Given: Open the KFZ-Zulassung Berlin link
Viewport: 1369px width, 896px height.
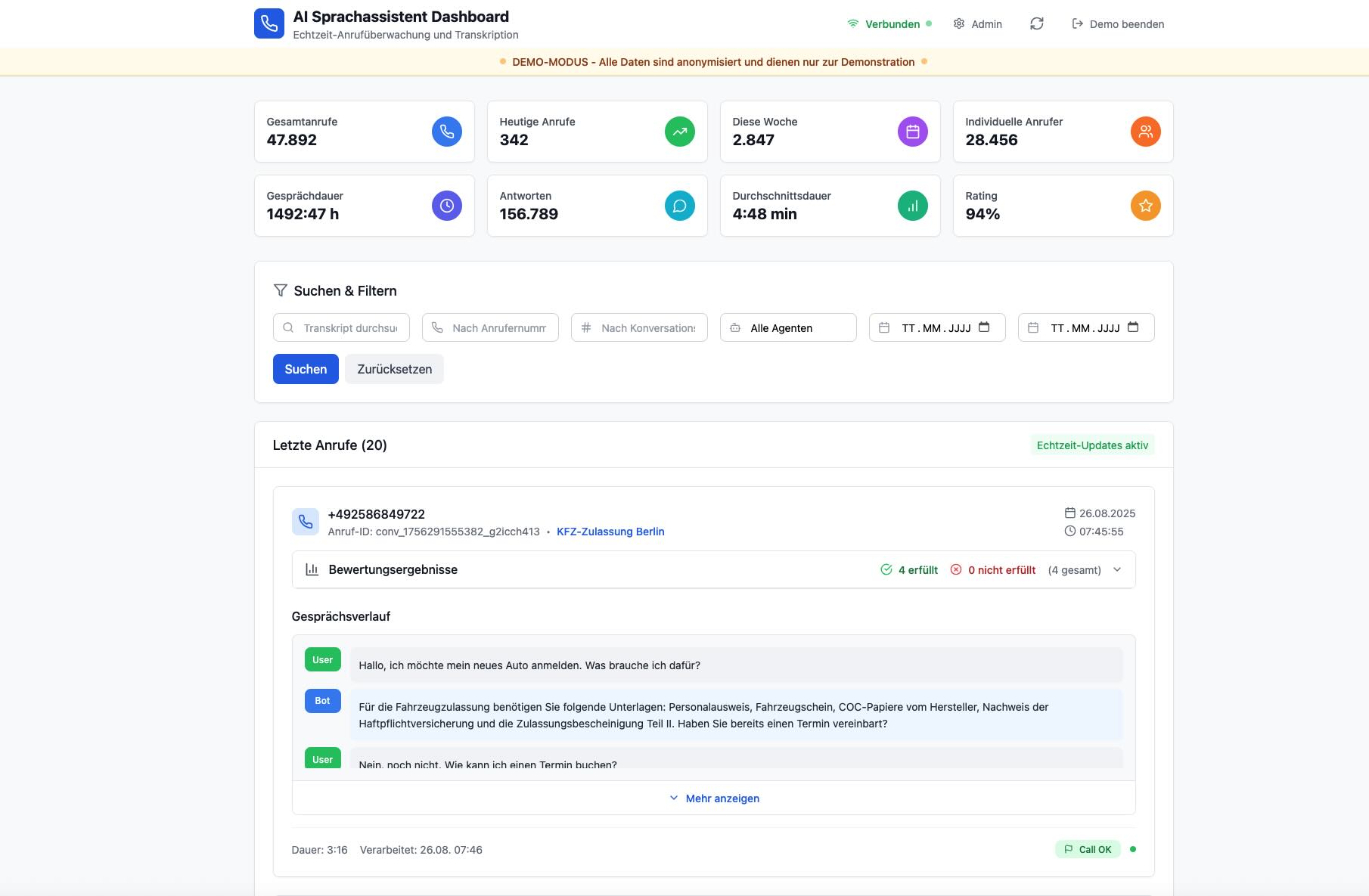Looking at the screenshot, I should (x=610, y=532).
